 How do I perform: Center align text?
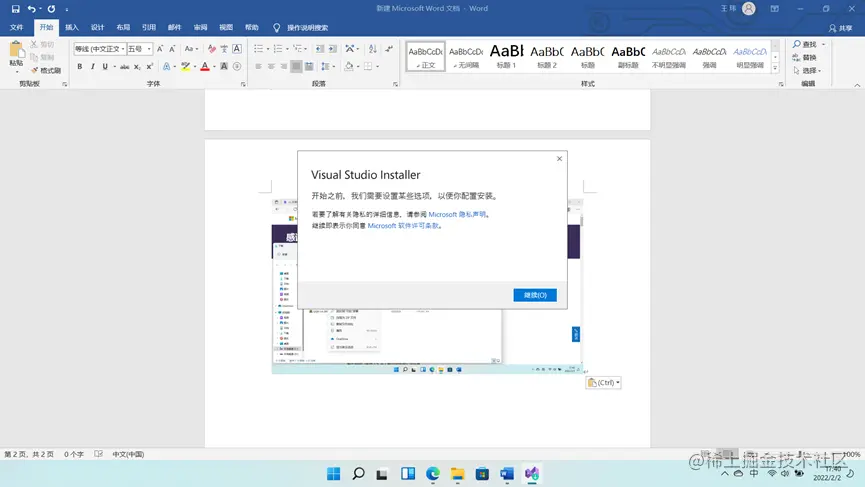271,67
